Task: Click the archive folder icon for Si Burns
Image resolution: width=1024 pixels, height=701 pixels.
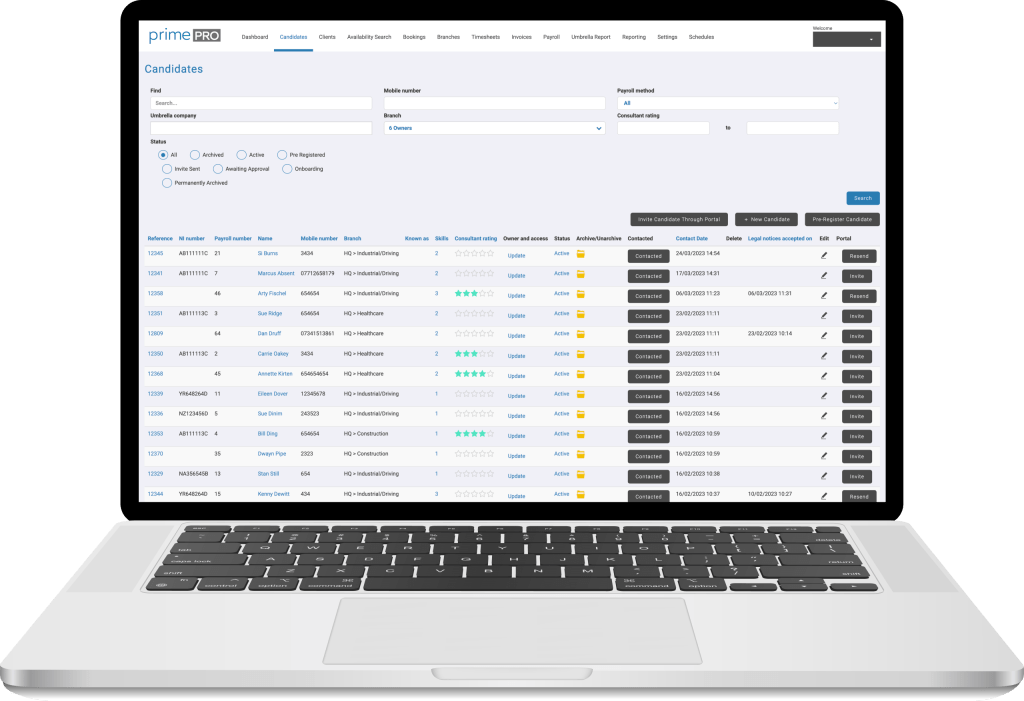Action: (x=581, y=254)
